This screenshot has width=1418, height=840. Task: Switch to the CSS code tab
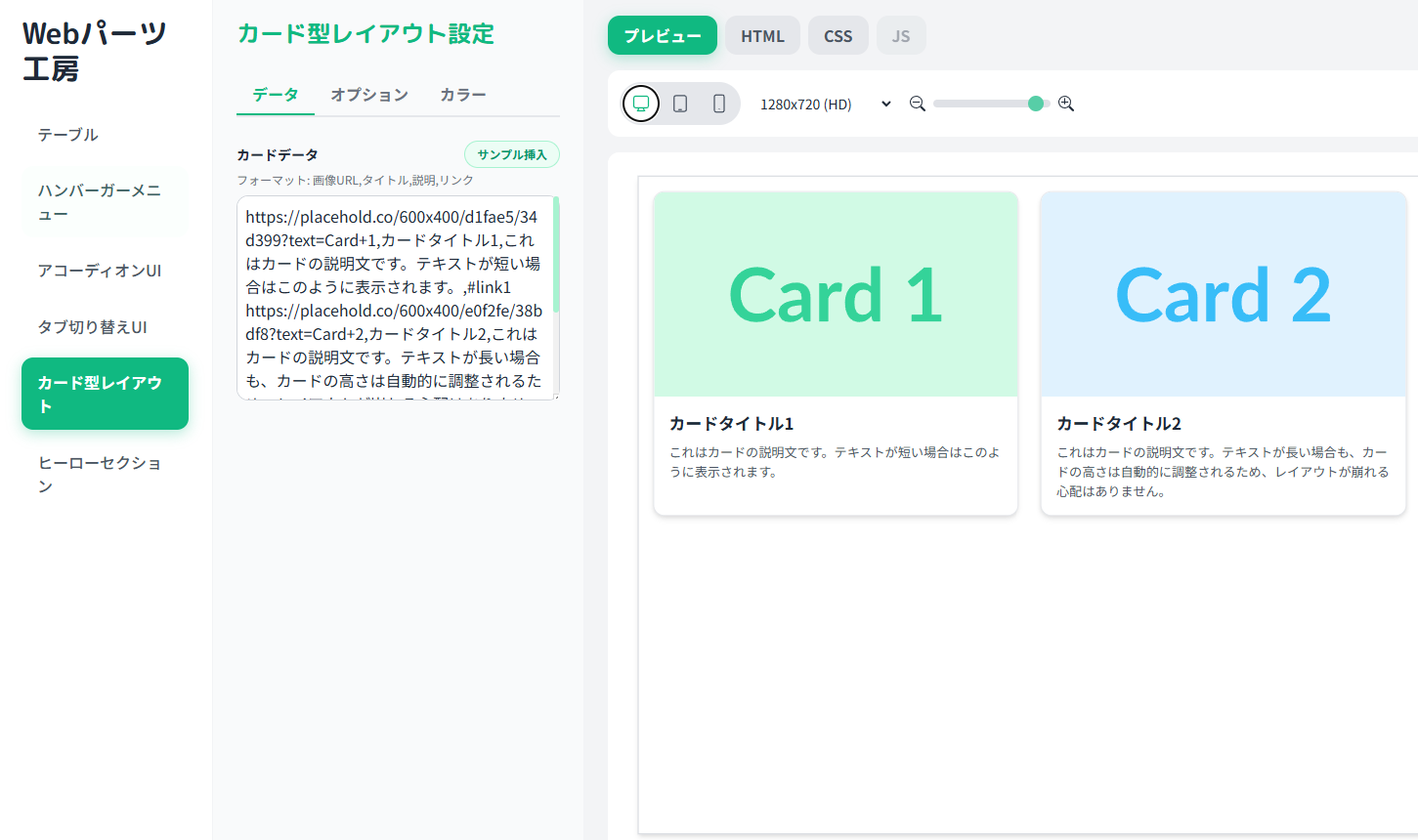[838, 36]
